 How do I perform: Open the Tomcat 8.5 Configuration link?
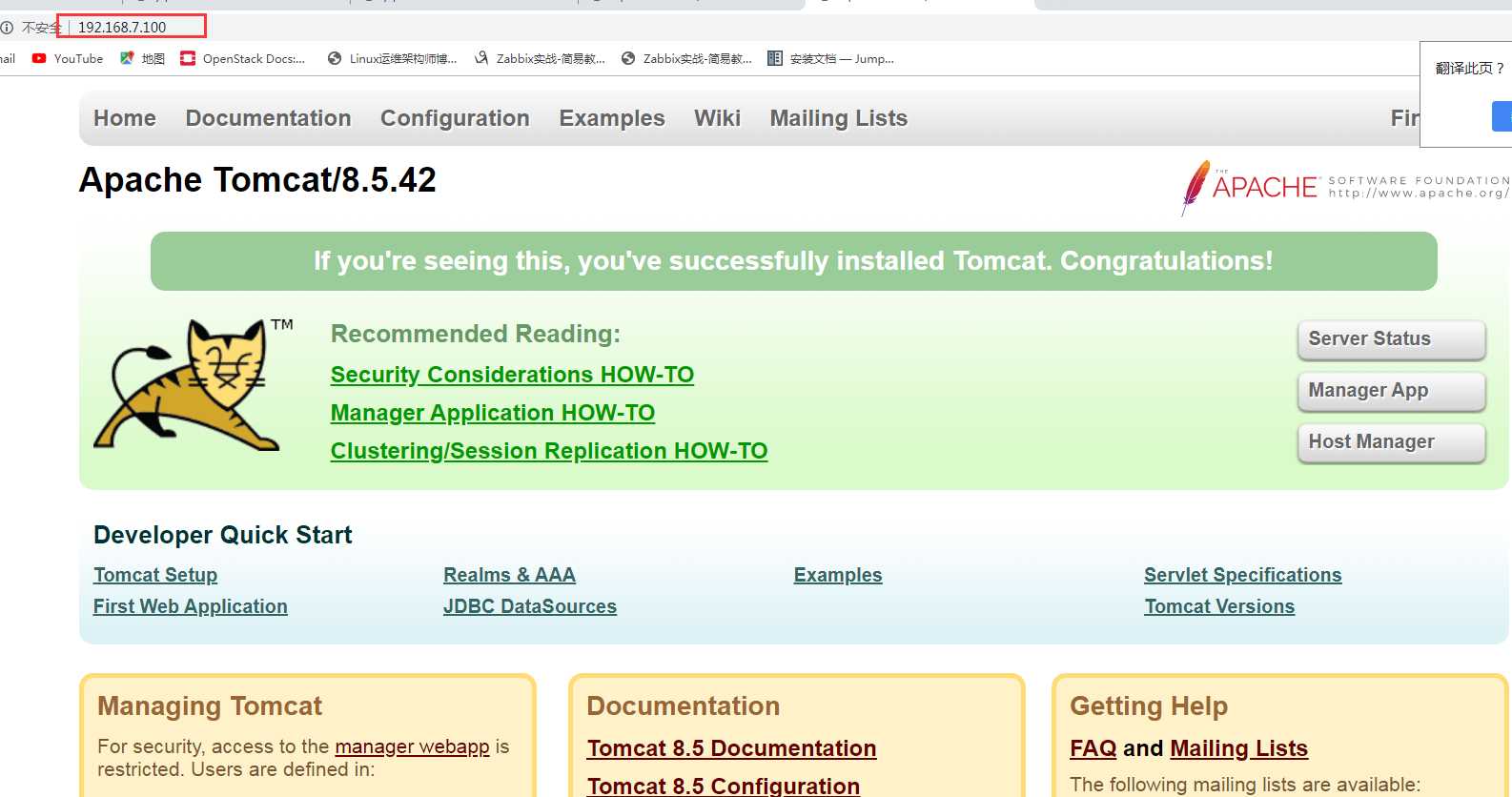(724, 786)
